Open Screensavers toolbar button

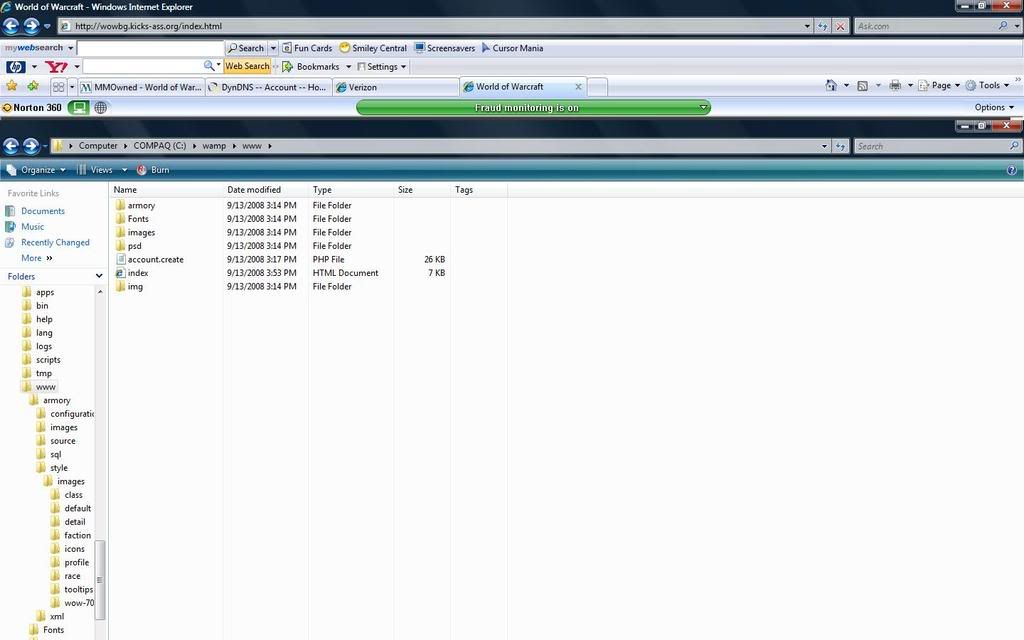pos(445,48)
